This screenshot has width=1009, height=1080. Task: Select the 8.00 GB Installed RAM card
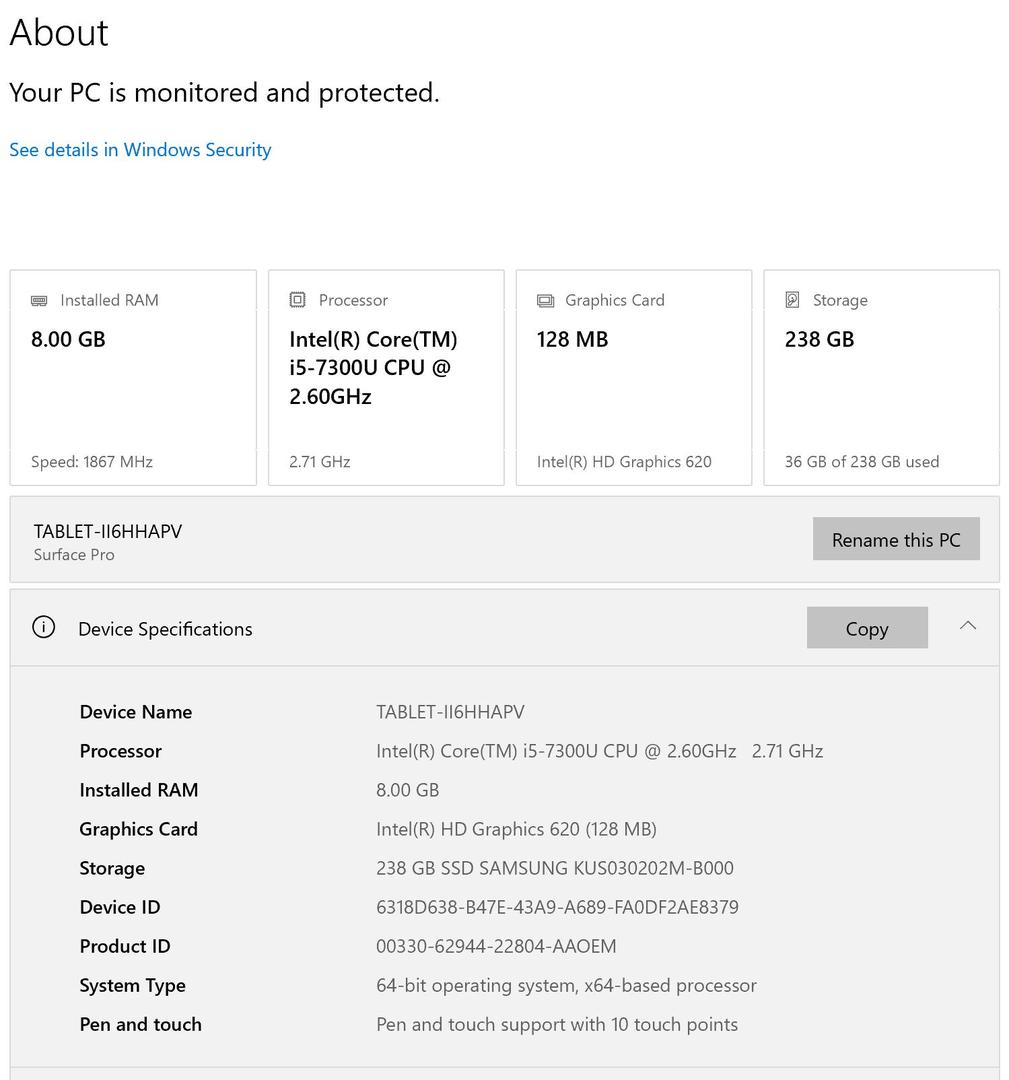point(133,378)
